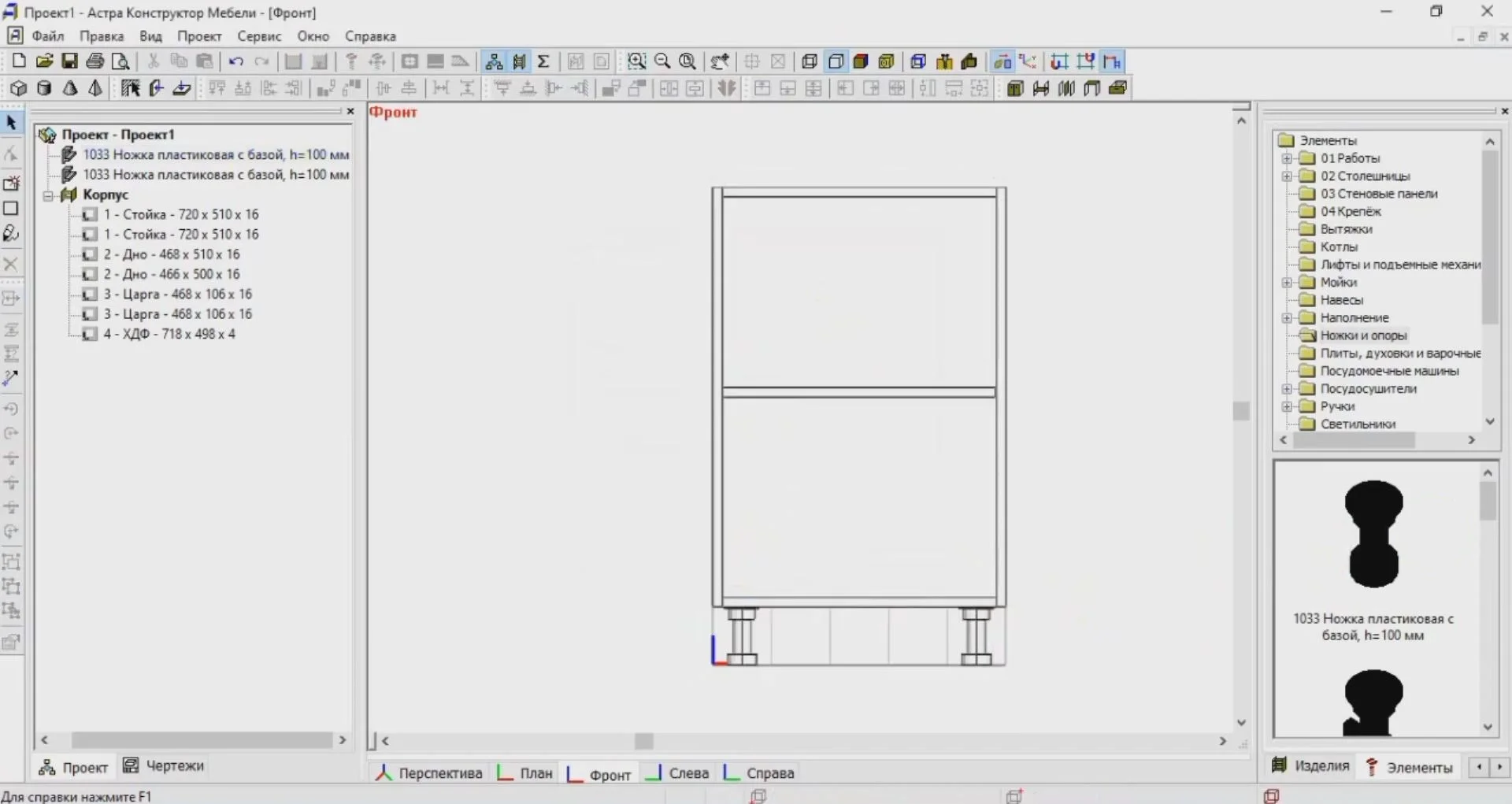
Task: Select the 4 - ХДФ - 718 x 498 x 4 part
Action: (169, 334)
